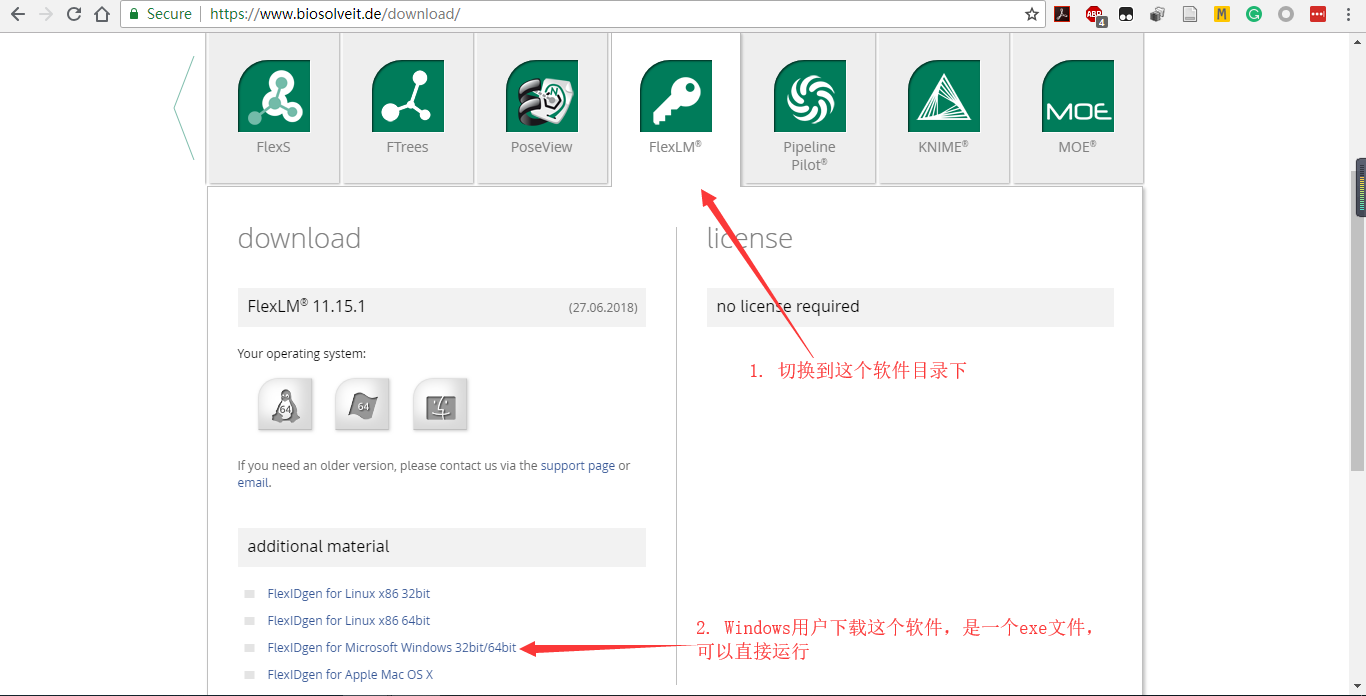Open the browser home page
The image size is (1366, 696).
pos(101,14)
